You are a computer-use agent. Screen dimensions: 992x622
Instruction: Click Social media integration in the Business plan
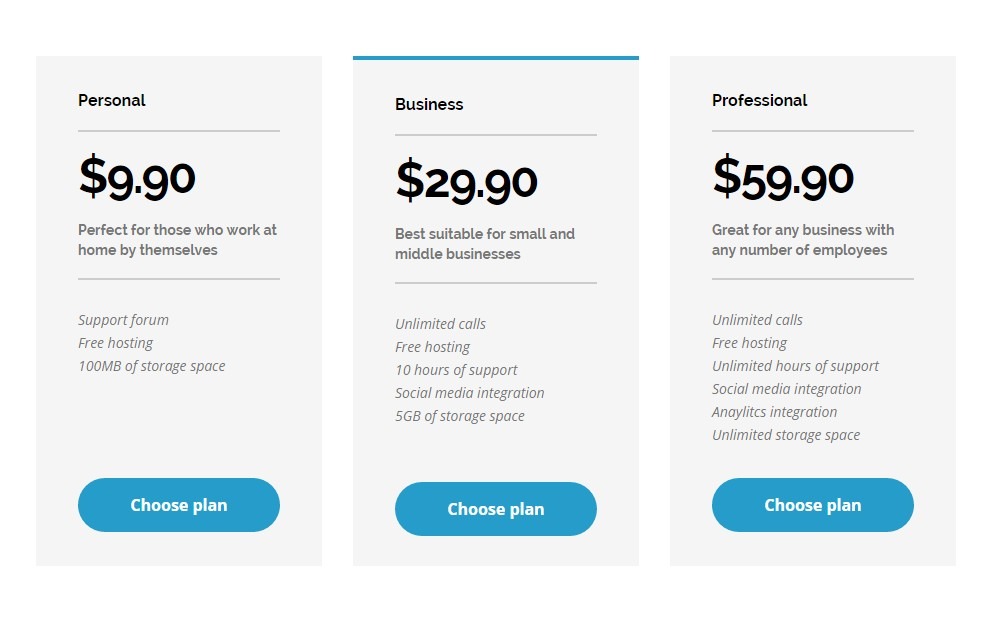click(470, 393)
